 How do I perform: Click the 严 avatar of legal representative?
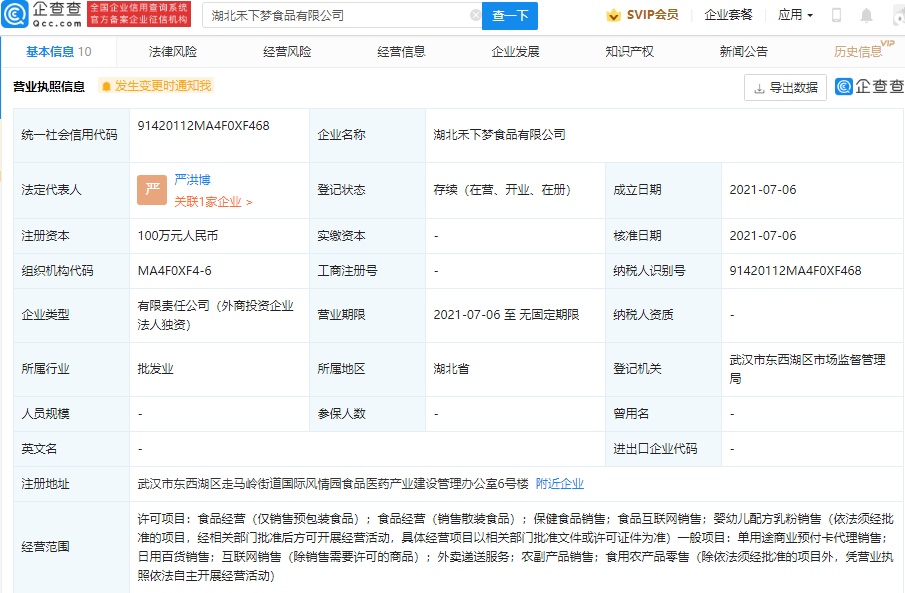click(152, 190)
